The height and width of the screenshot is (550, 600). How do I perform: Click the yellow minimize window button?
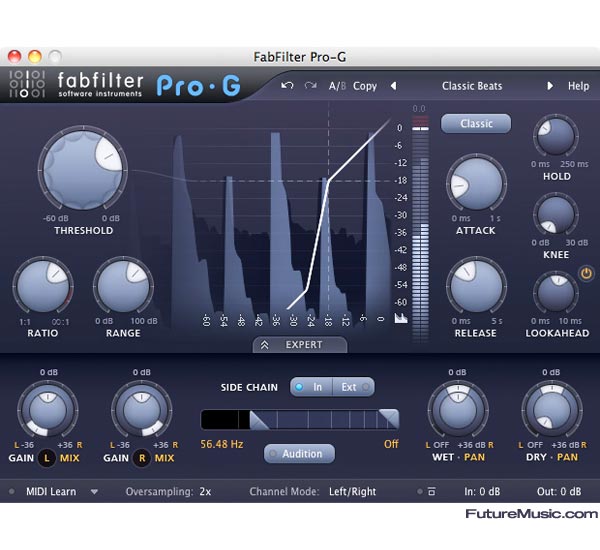35,57
